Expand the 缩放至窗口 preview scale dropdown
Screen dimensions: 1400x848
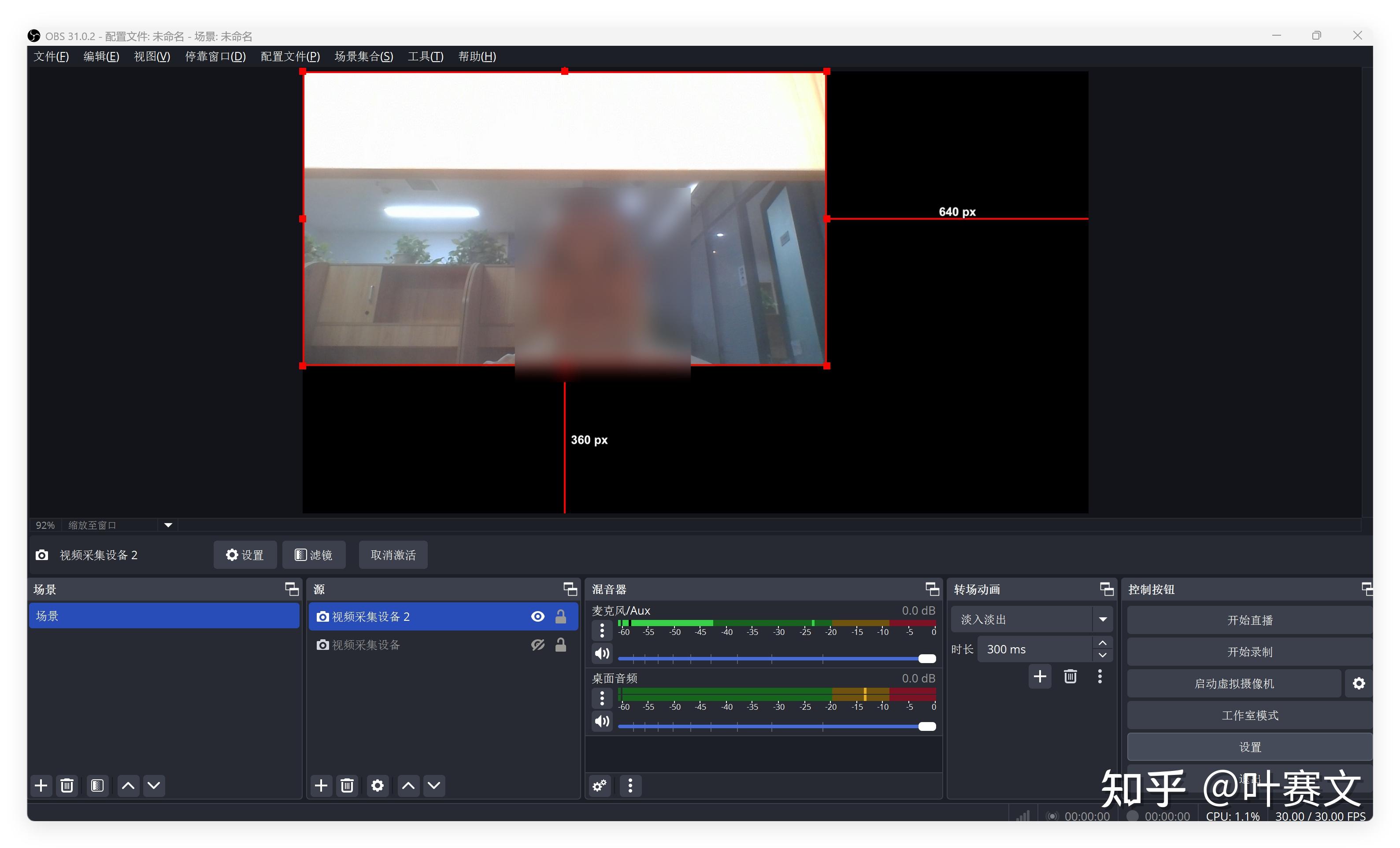(x=168, y=525)
